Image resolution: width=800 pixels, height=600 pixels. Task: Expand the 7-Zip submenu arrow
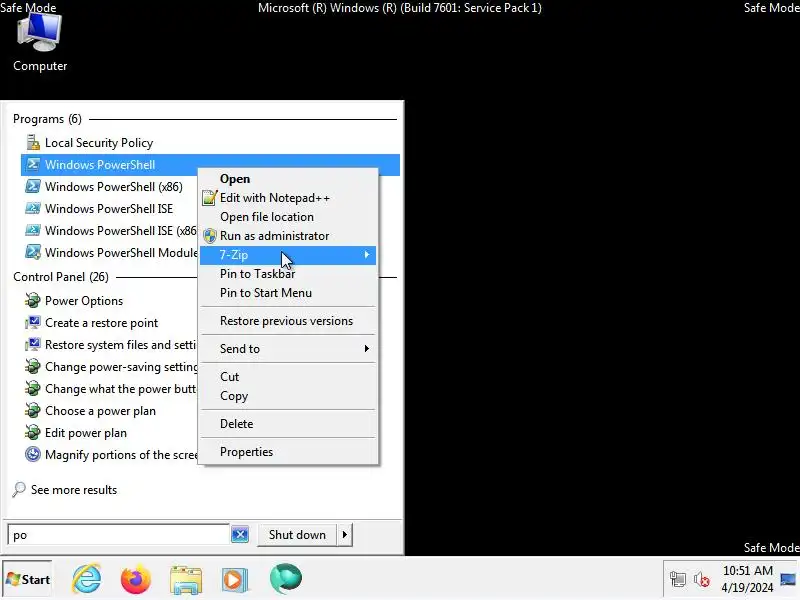[366, 255]
